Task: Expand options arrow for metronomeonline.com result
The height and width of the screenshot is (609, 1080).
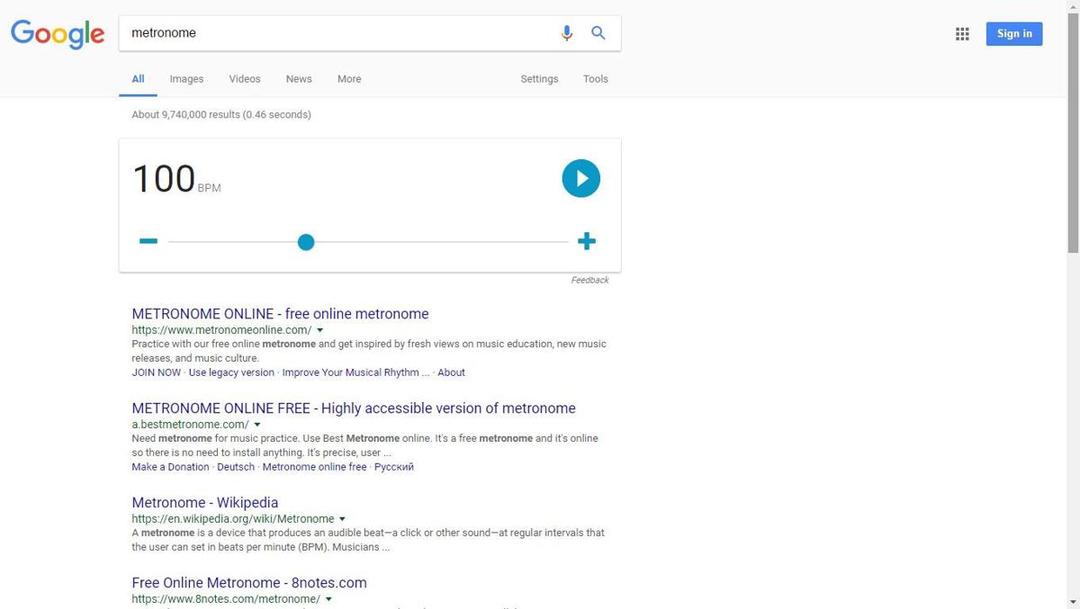Action: pos(320,330)
